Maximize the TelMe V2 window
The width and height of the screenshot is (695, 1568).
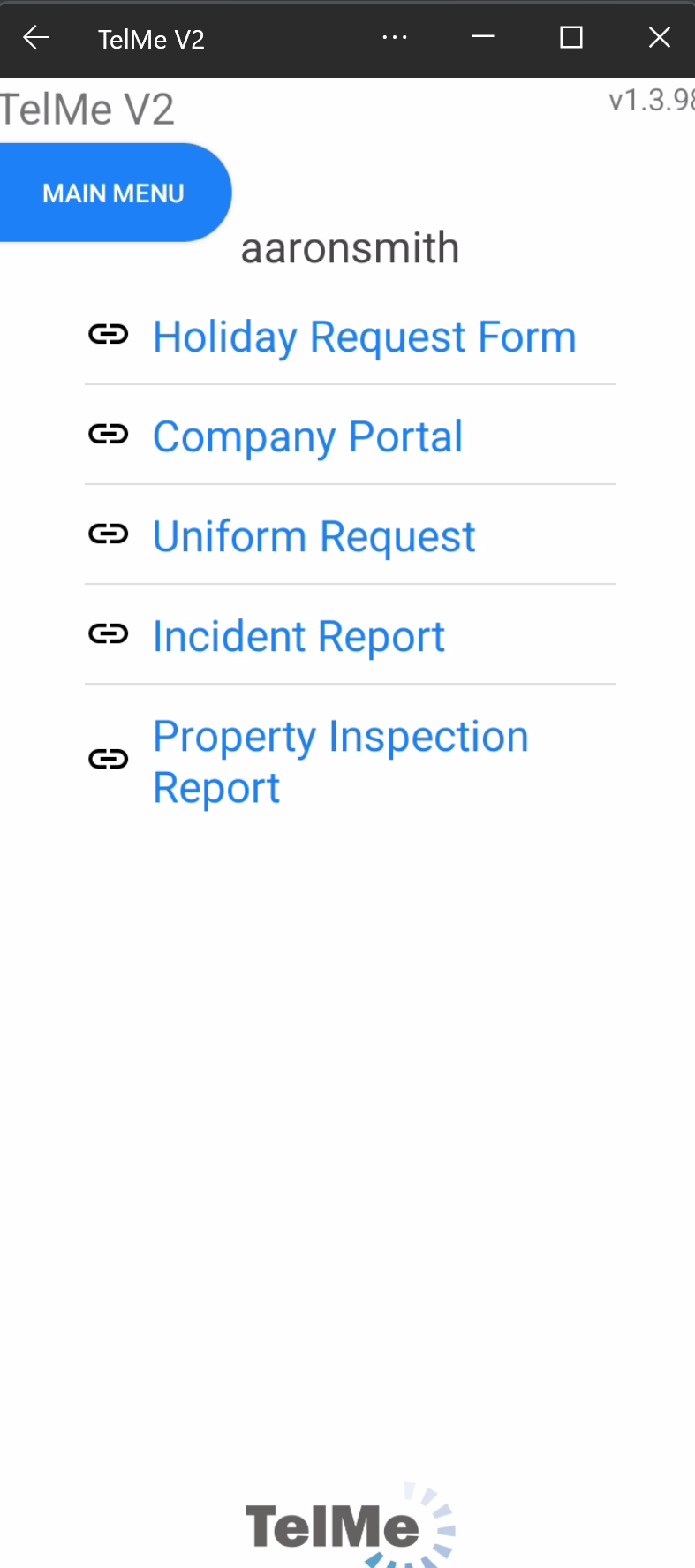pos(571,38)
